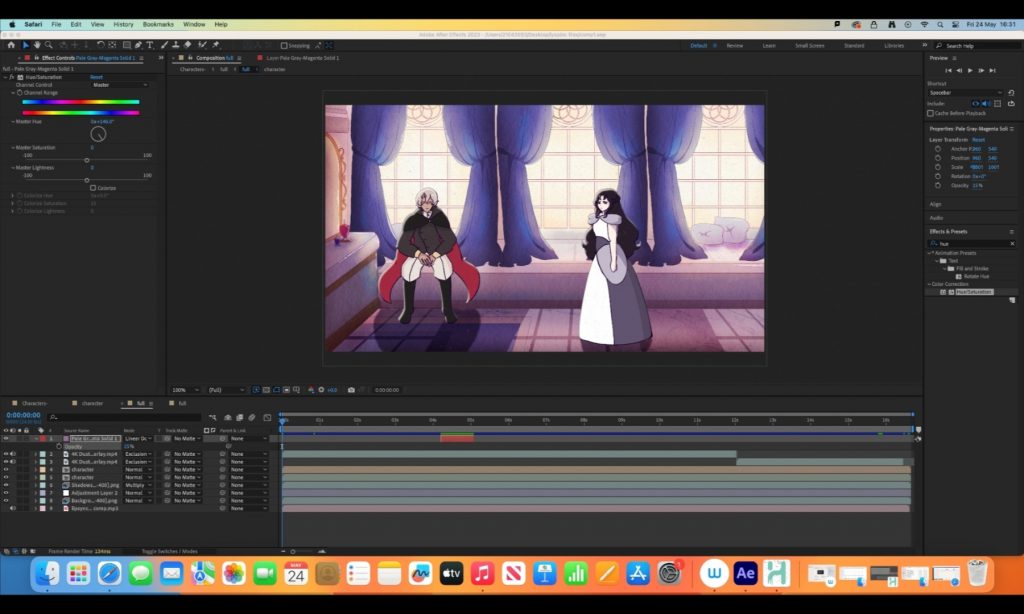Open the Bookmarks menu
This screenshot has height=614, width=1024.
click(x=158, y=24)
